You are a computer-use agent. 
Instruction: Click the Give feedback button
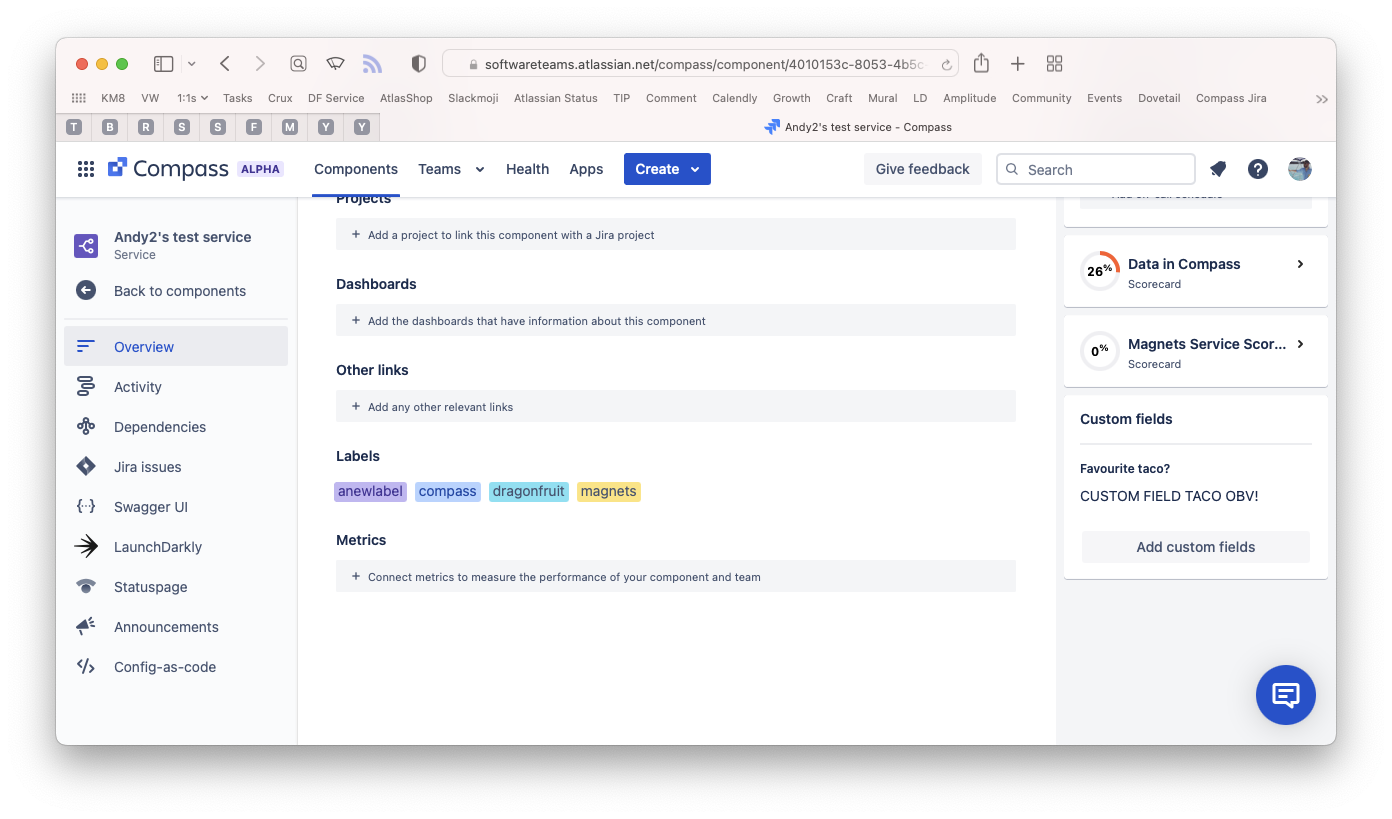tap(923, 169)
